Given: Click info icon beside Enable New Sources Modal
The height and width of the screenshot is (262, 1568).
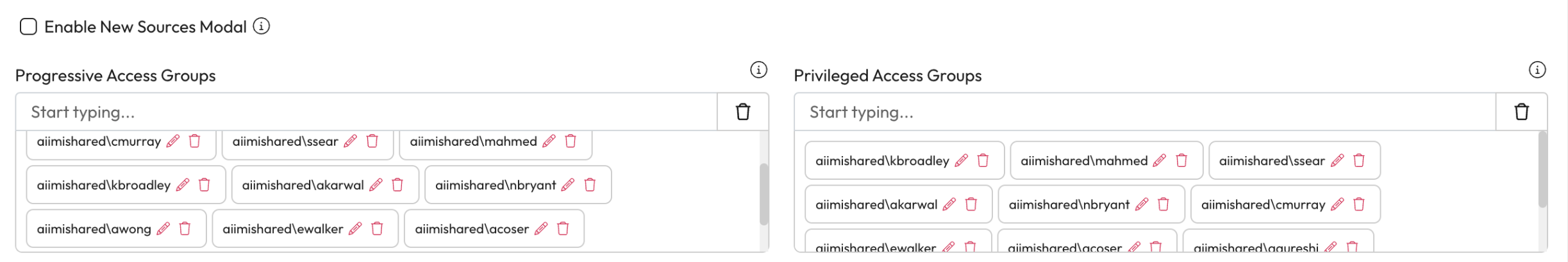Looking at the screenshot, I should tap(262, 26).
